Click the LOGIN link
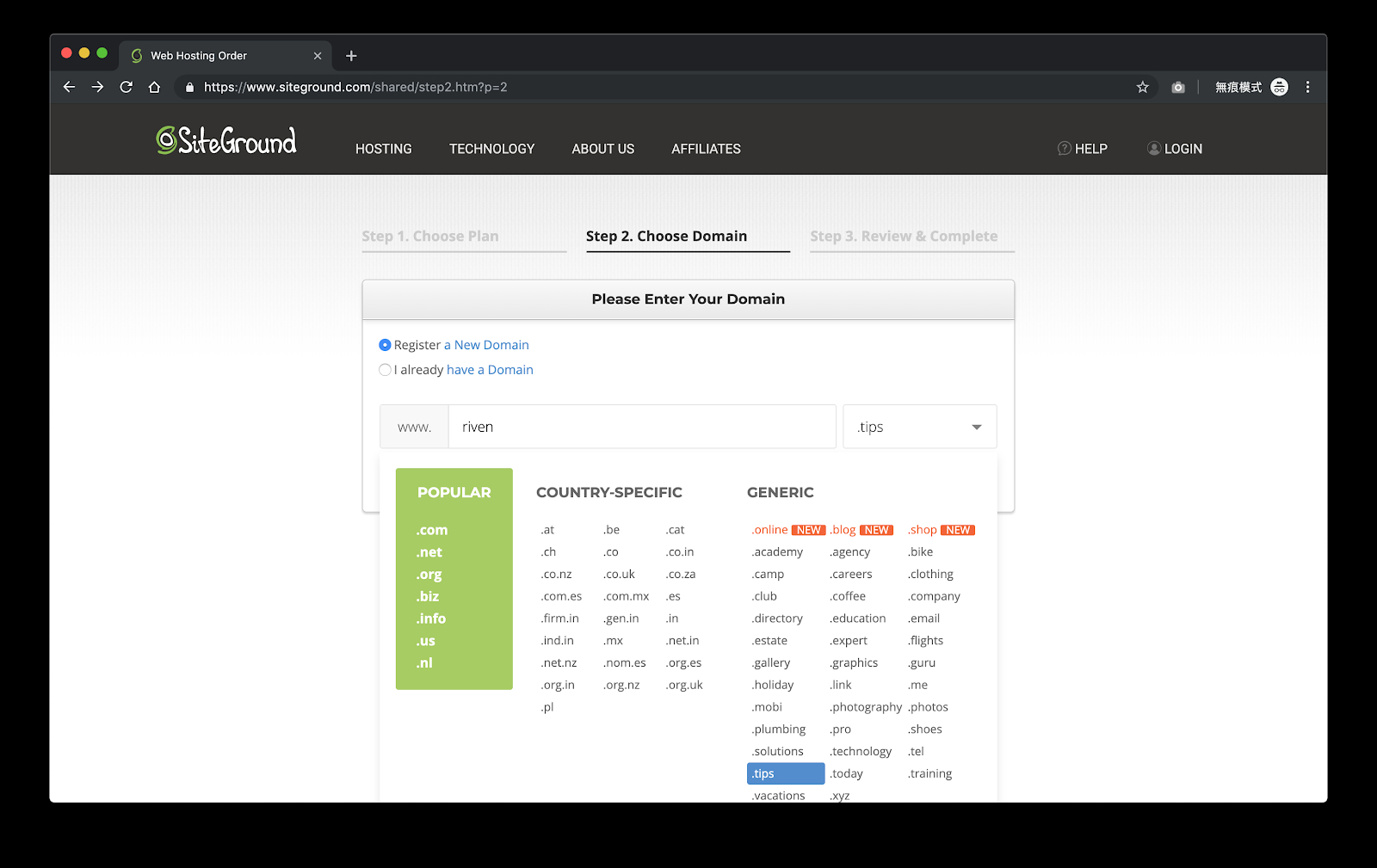Viewport: 1377px width, 868px height. click(1175, 149)
